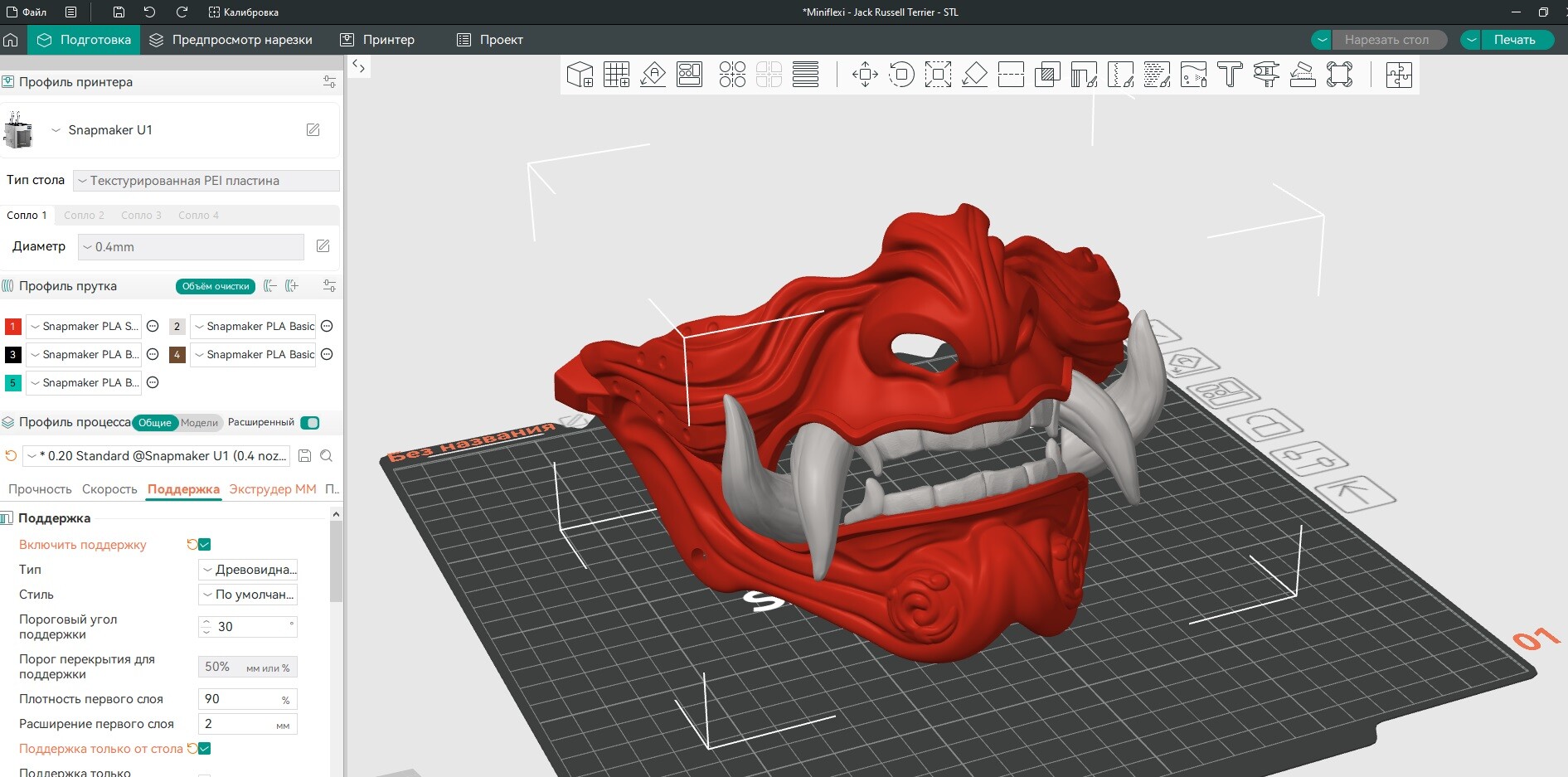The height and width of the screenshot is (777, 1568).
Task: Uncheck the Включить поддержку checkbox
Action: [x=205, y=545]
